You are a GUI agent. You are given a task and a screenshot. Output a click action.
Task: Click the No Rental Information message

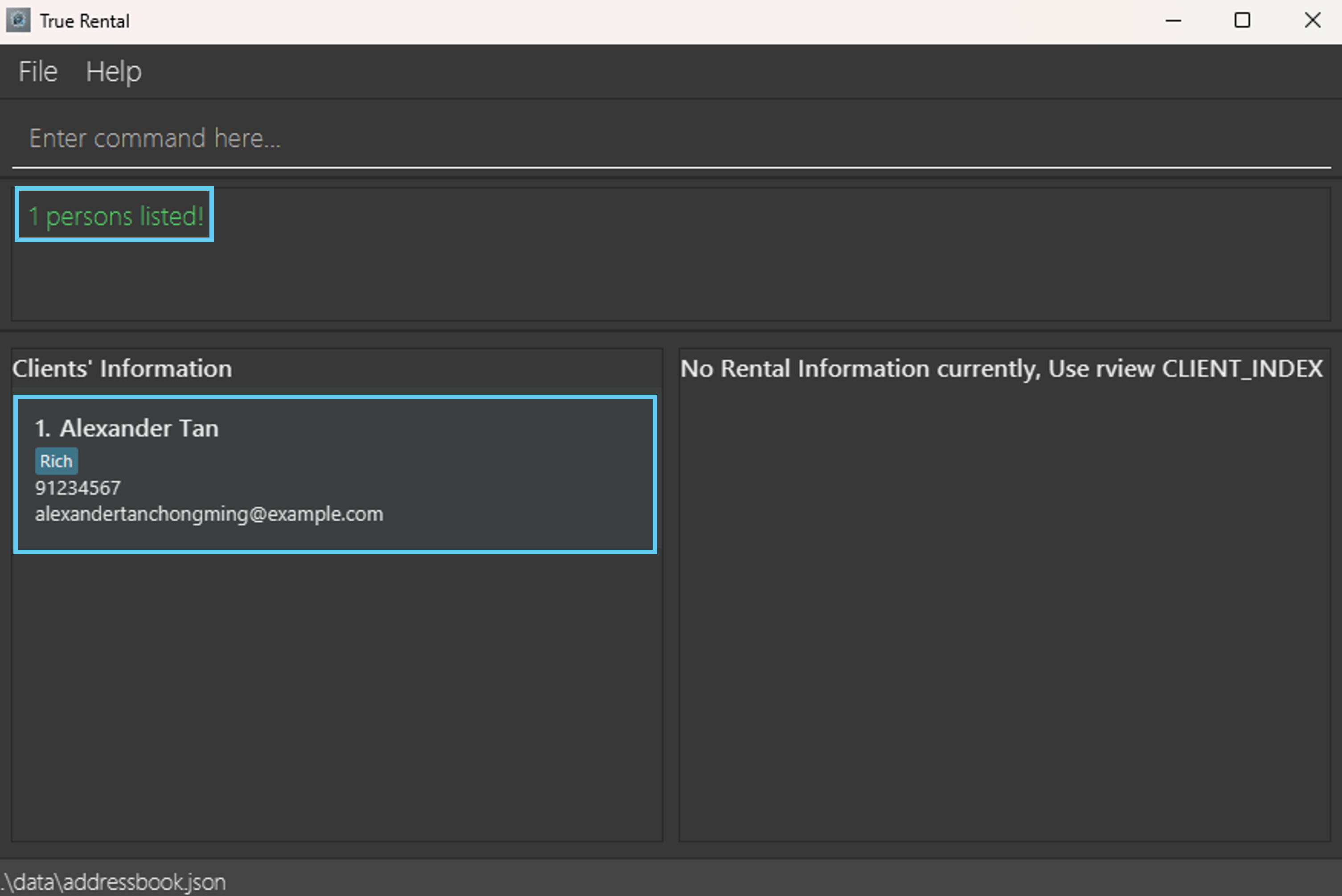[x=1001, y=368]
